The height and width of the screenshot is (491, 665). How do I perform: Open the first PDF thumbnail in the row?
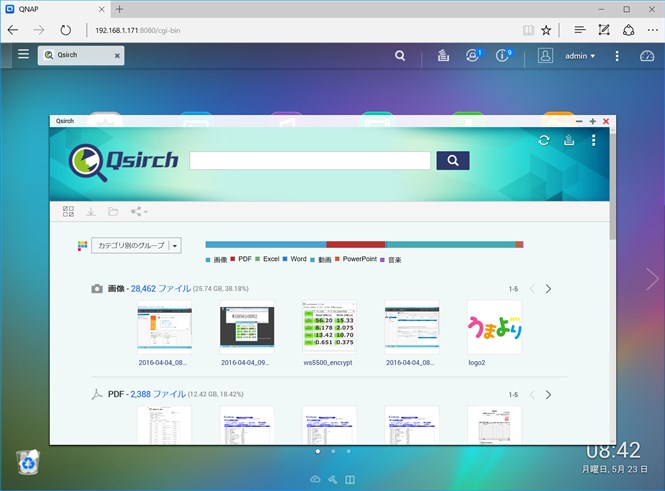tap(165, 425)
